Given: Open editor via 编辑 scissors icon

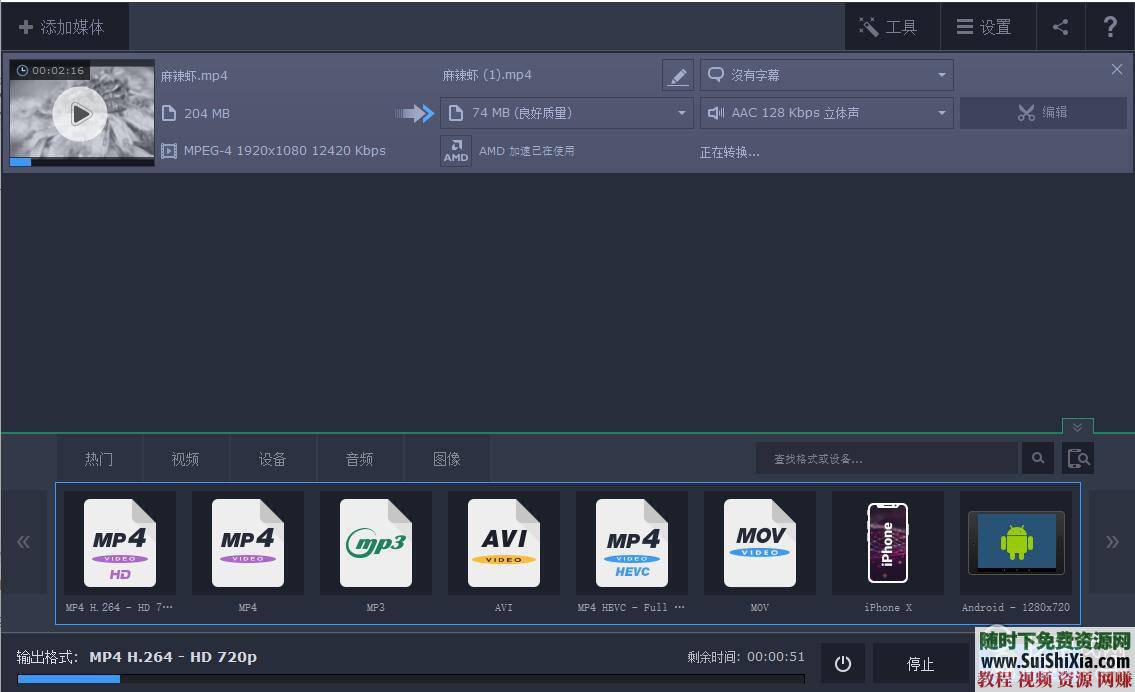Looking at the screenshot, I should click(1042, 112).
